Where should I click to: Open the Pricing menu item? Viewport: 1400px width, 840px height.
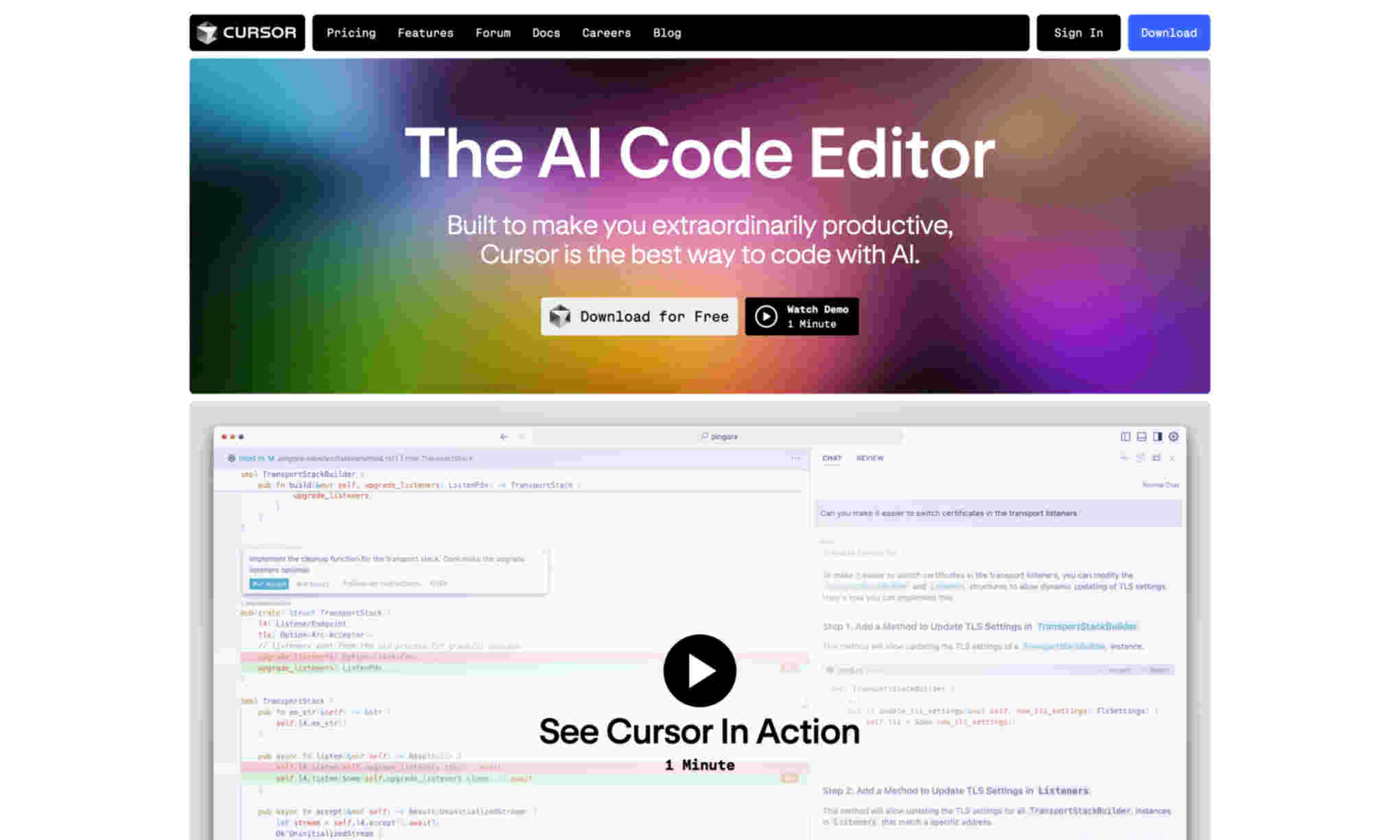coord(350,33)
